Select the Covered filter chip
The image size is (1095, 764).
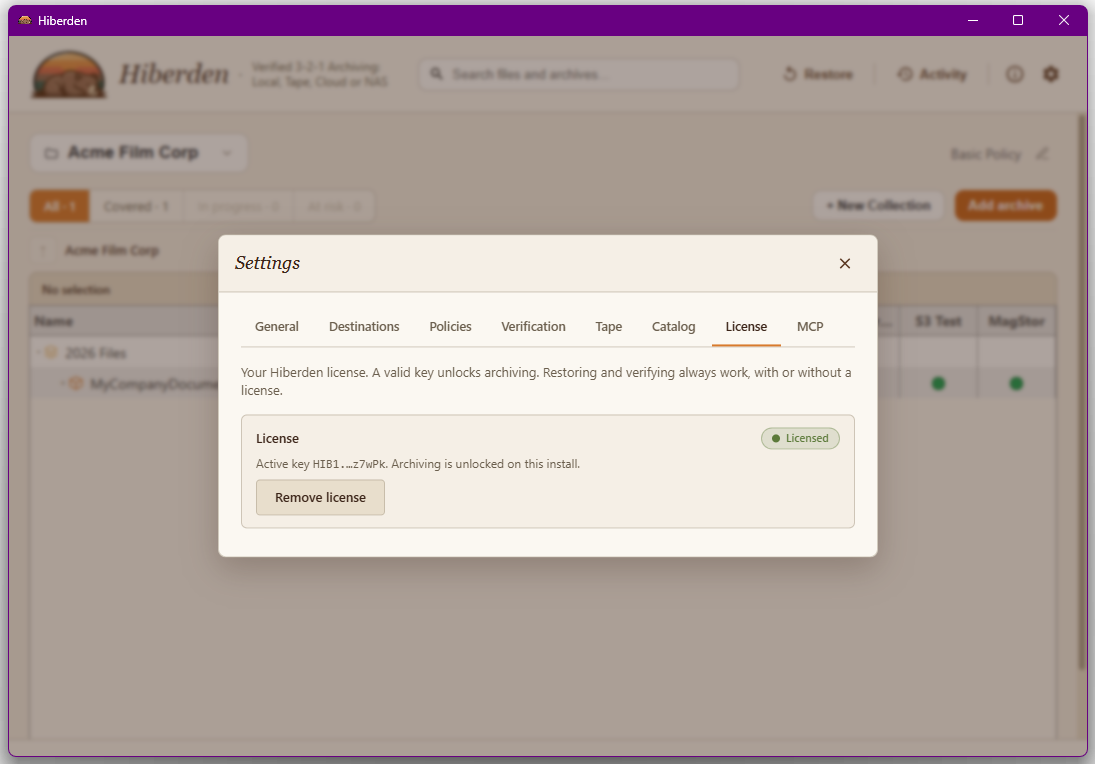click(136, 206)
